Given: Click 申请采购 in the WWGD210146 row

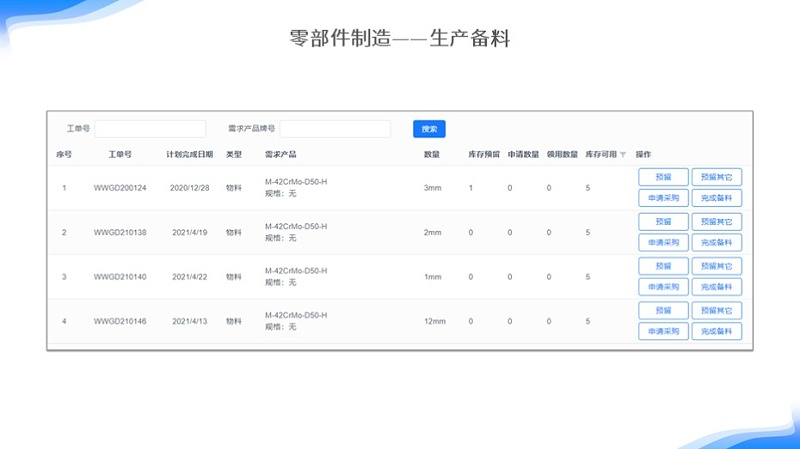Looking at the screenshot, I should click(663, 331).
